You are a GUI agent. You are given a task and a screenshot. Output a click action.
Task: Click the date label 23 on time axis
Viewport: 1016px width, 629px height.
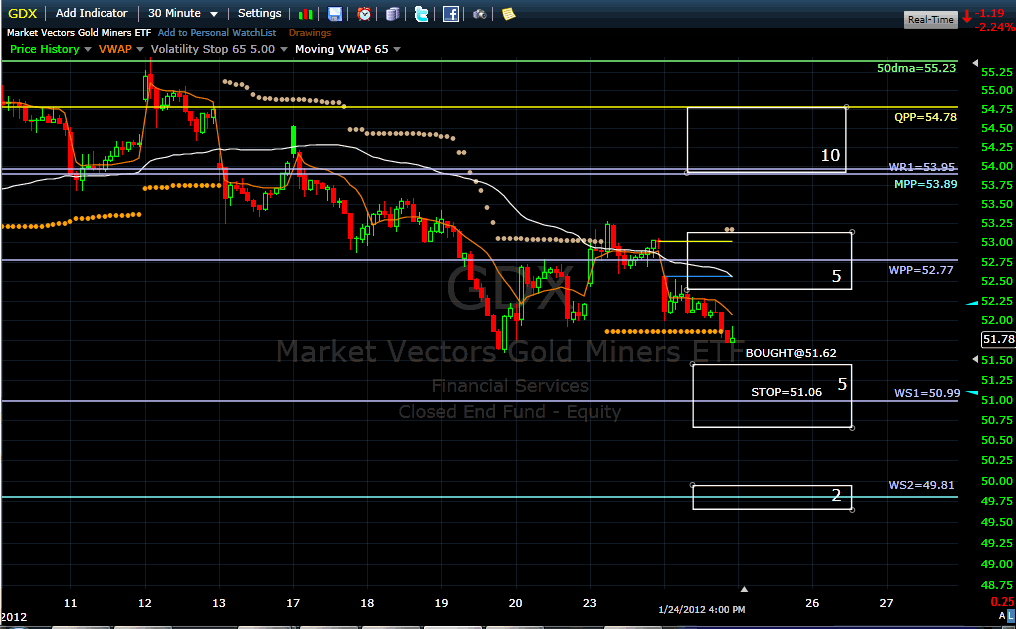pos(590,603)
